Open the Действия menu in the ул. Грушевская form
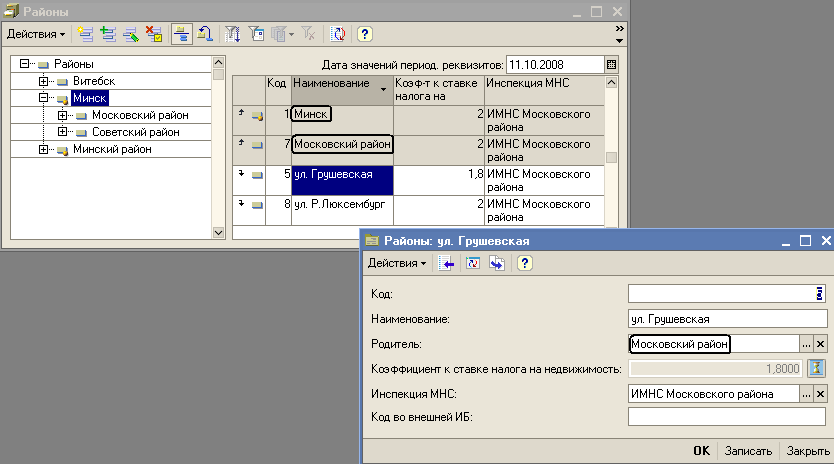The width and height of the screenshot is (834, 464). (x=397, y=263)
